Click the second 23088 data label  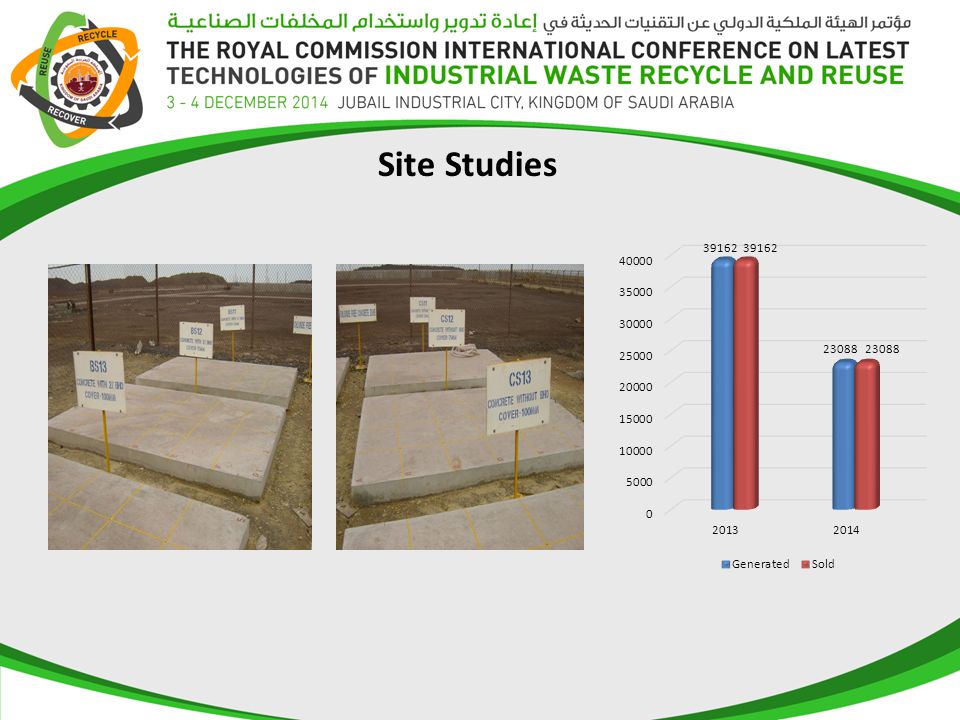[x=882, y=349]
